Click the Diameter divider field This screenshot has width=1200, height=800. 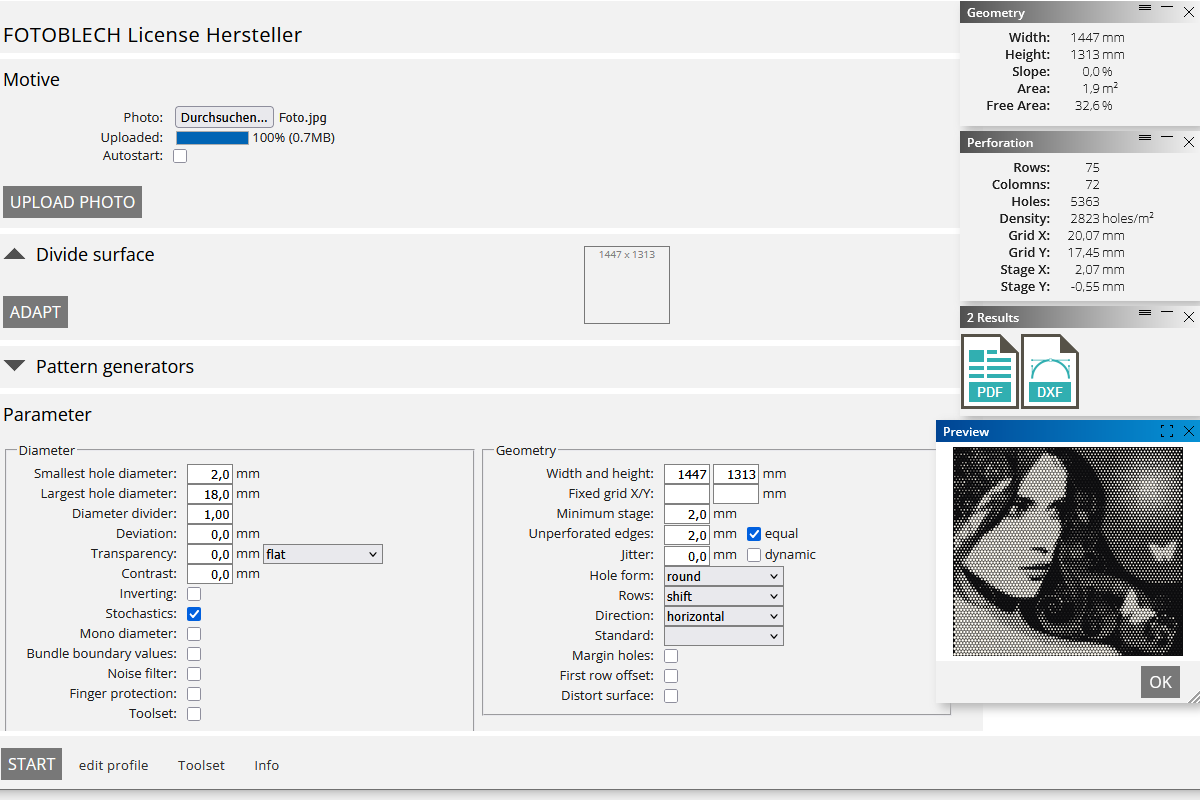coord(210,514)
